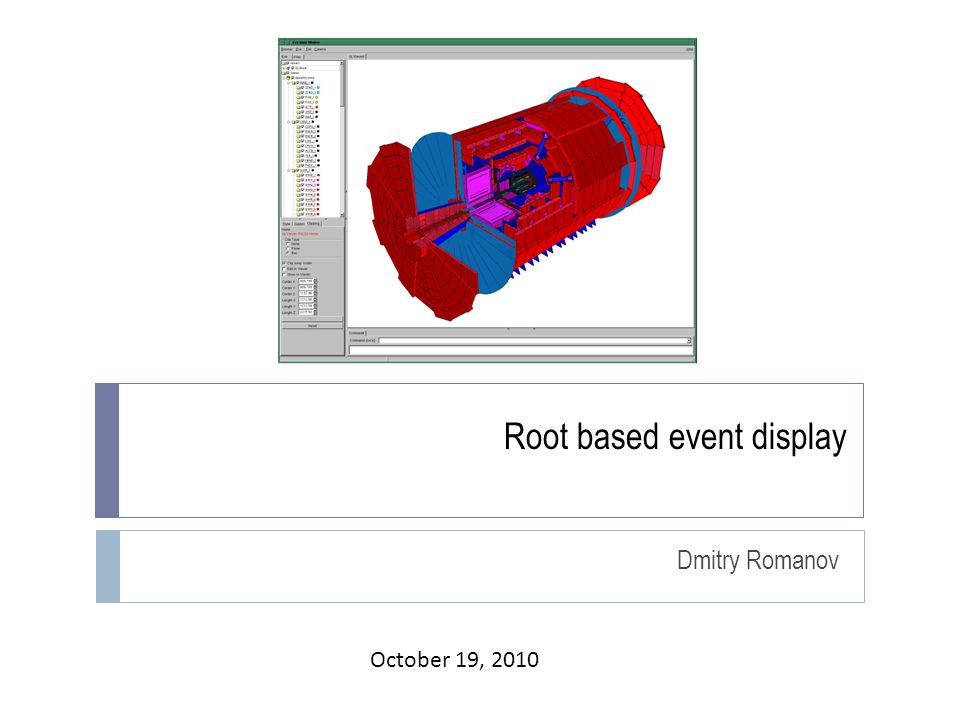
Task: Select the Geometry scene row in tree
Action: [x=311, y=78]
